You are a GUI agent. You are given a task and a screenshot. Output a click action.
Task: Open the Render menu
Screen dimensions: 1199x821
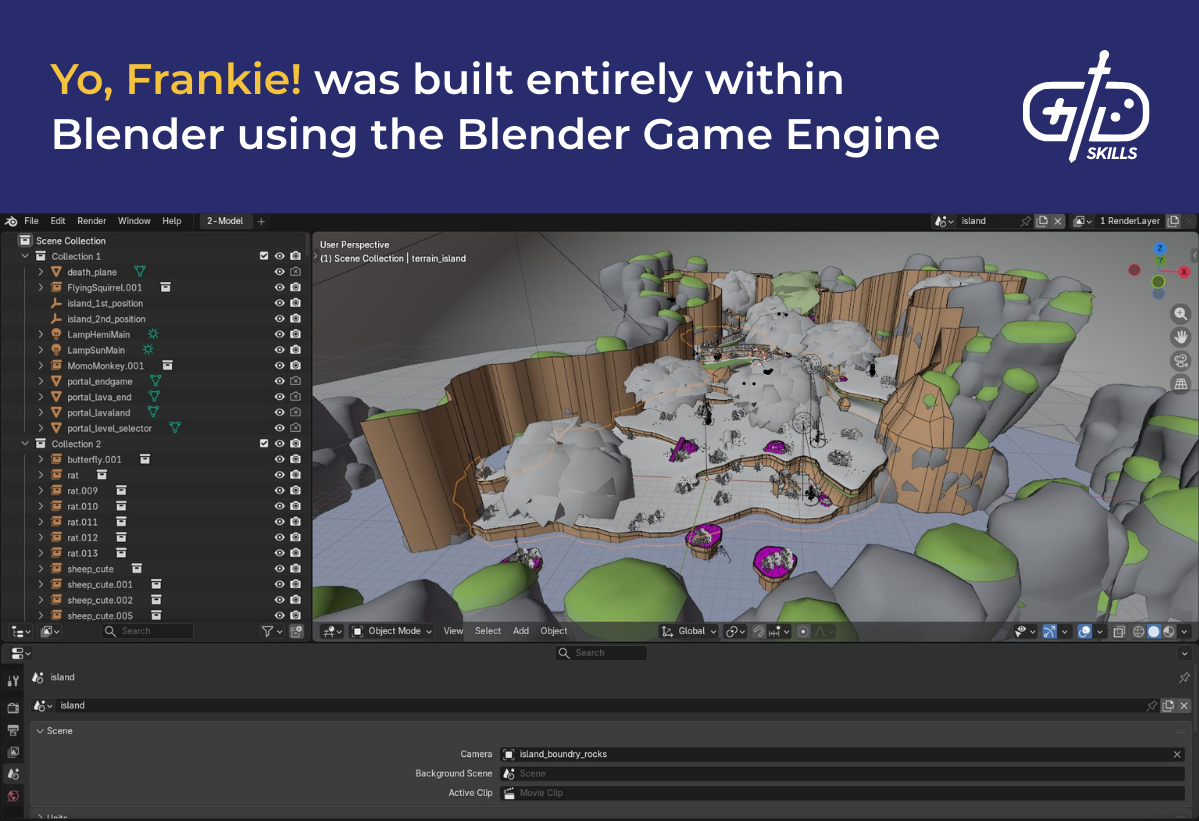(91, 221)
